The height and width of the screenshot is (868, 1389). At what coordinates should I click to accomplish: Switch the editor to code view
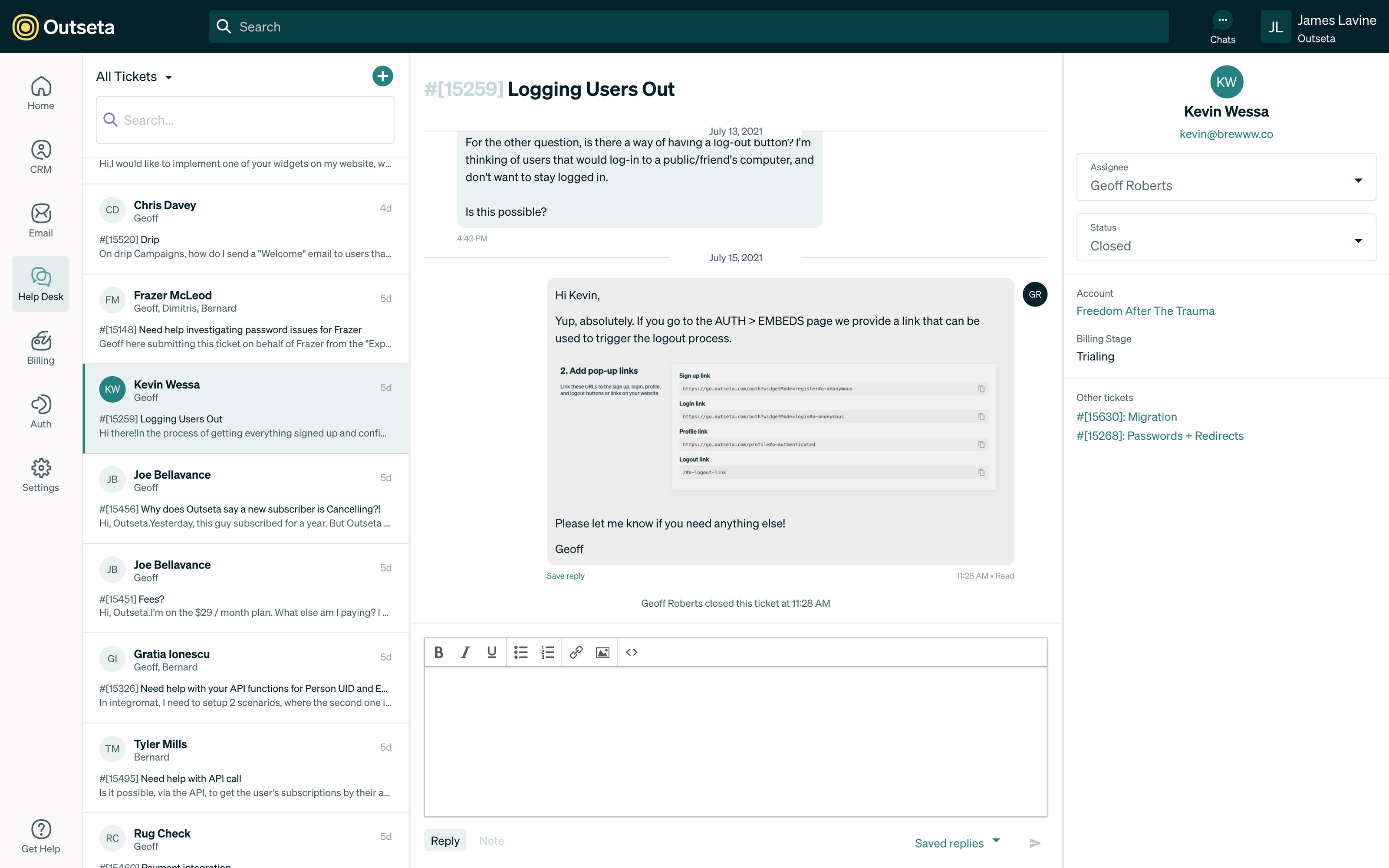coord(631,652)
